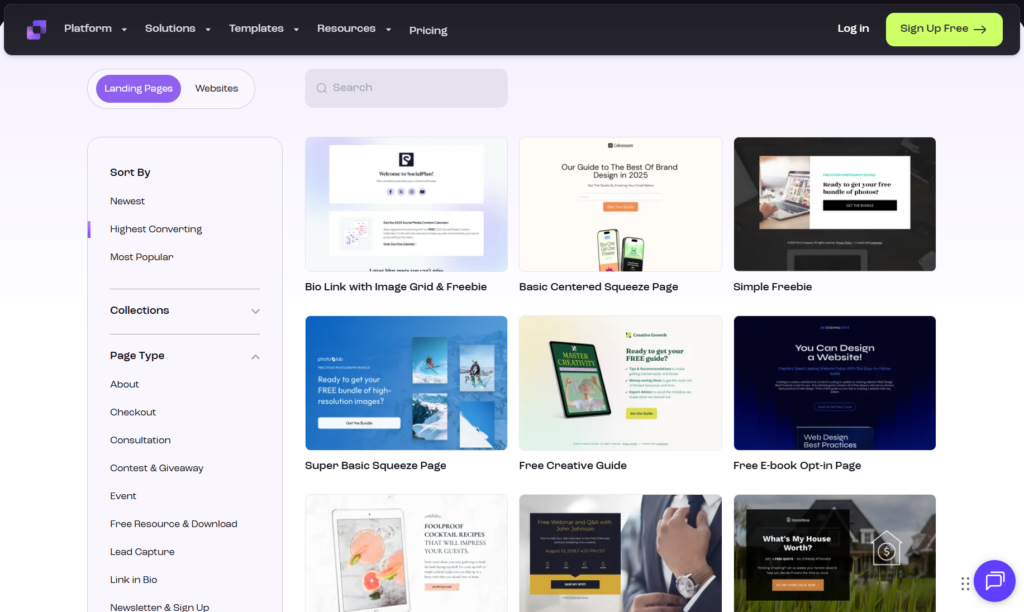Select the Landing Pages tab

point(137,88)
